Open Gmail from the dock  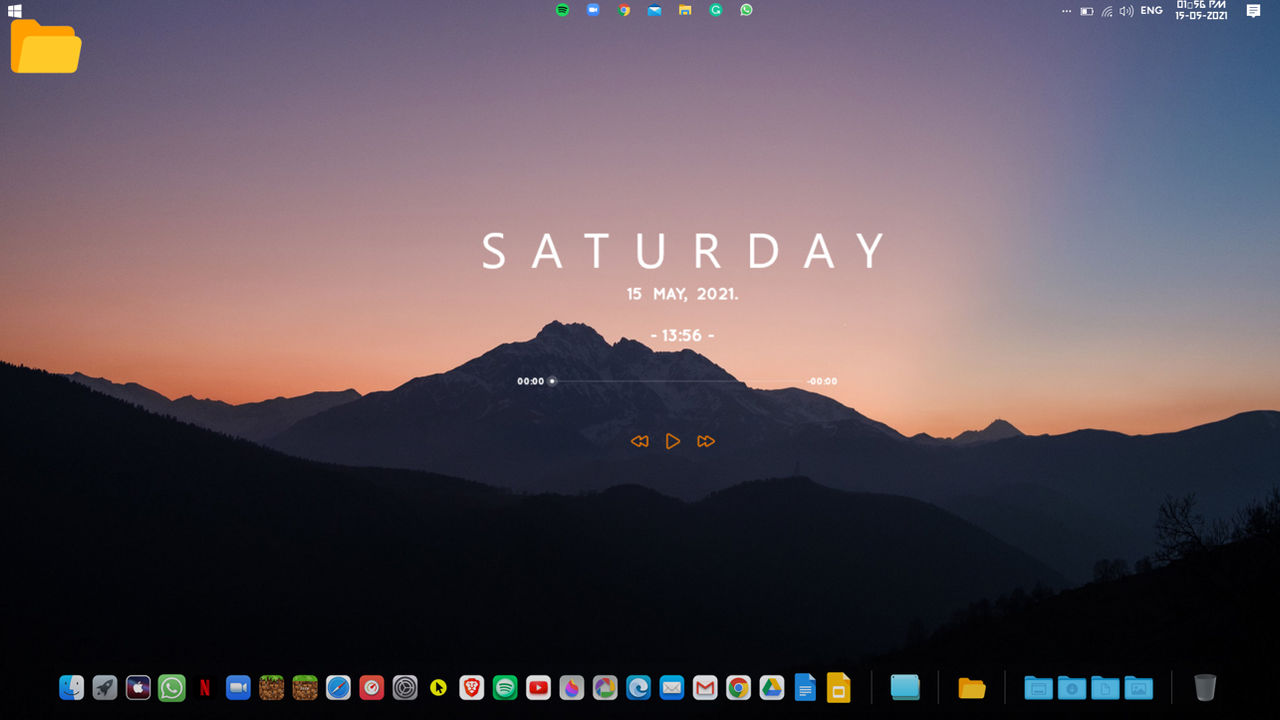[705, 687]
